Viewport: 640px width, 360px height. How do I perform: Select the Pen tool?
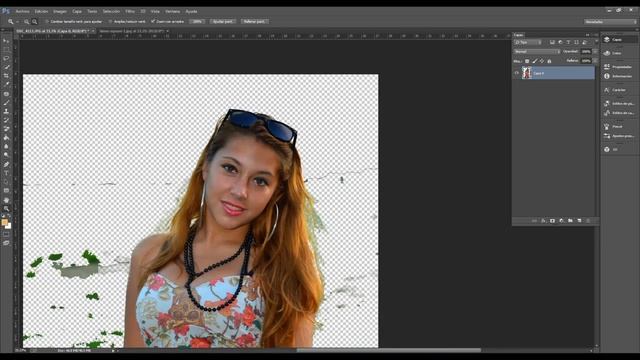point(6,164)
